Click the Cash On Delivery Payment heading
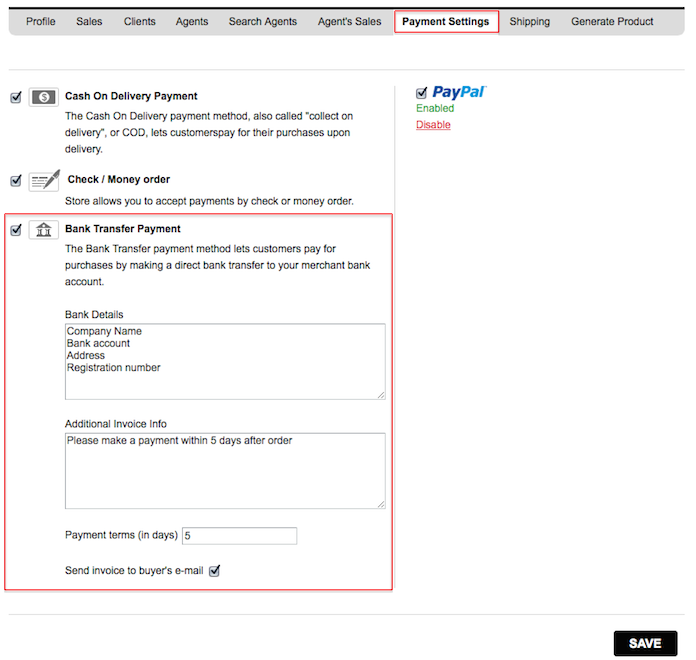This screenshot has width=696, height=660. coord(131,96)
